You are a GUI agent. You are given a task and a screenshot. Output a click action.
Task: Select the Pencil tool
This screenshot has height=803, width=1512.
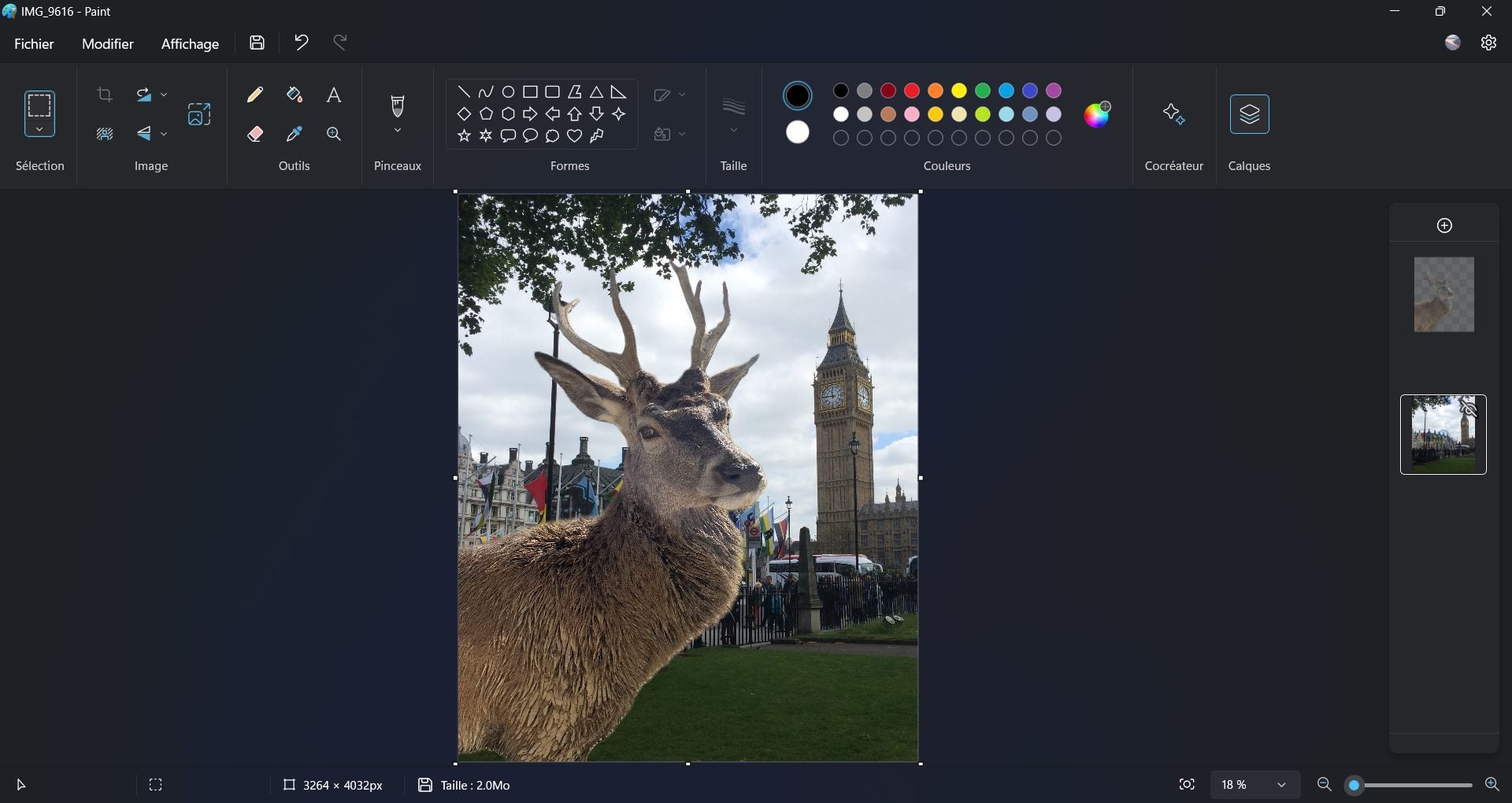click(x=254, y=95)
